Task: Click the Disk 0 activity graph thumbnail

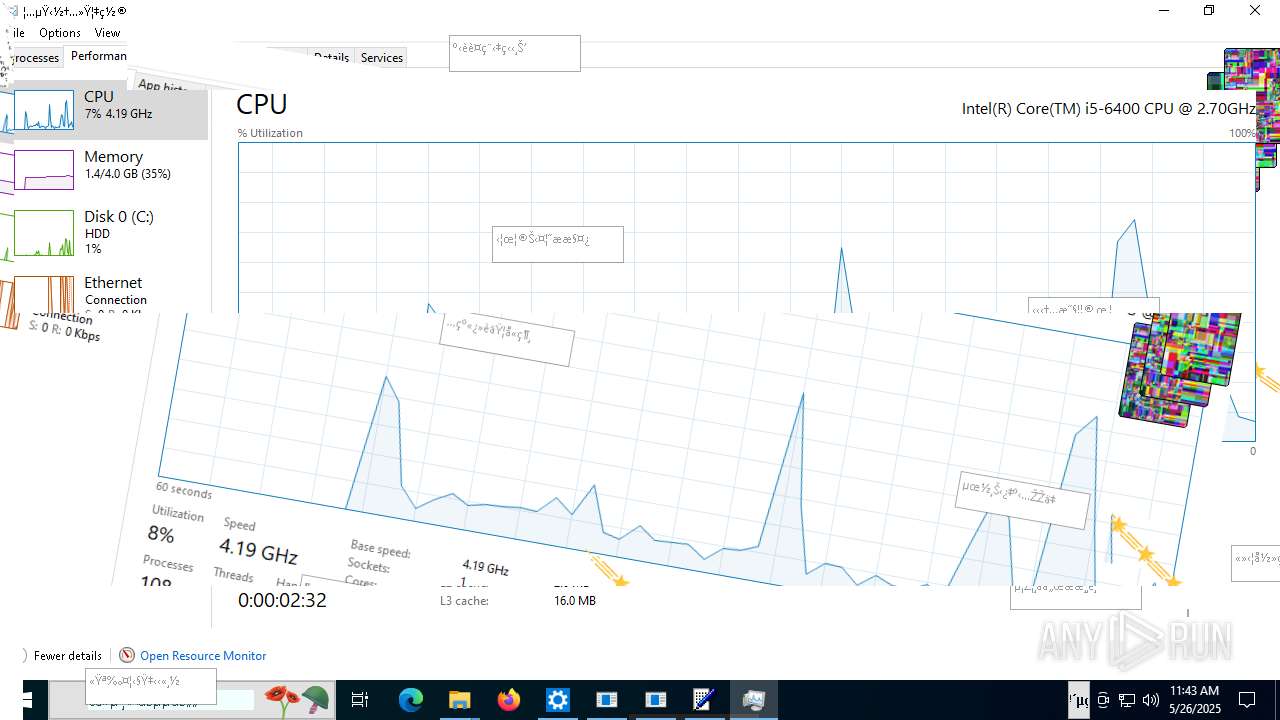Action: (43, 233)
